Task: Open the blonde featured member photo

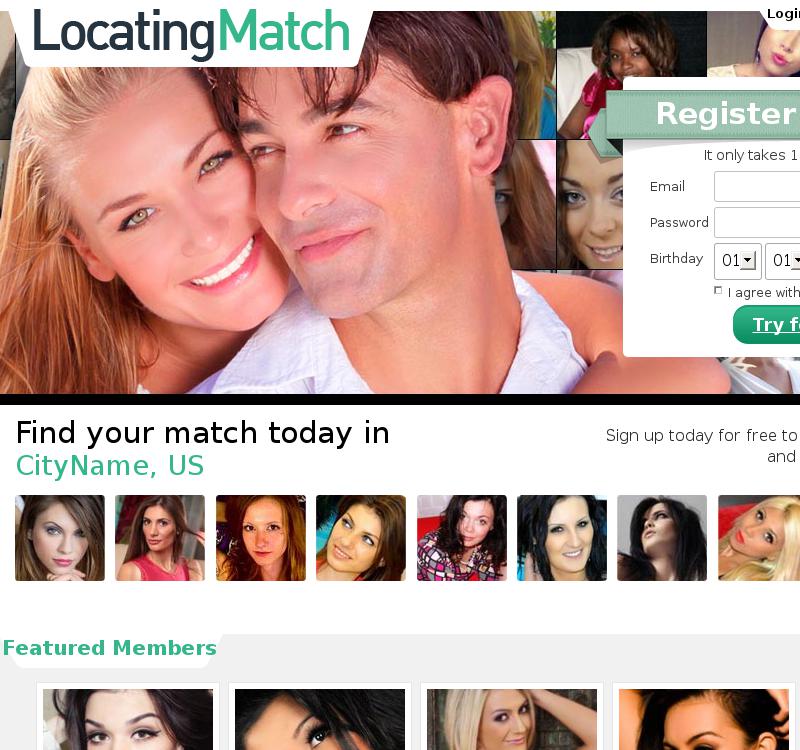Action: 512,719
